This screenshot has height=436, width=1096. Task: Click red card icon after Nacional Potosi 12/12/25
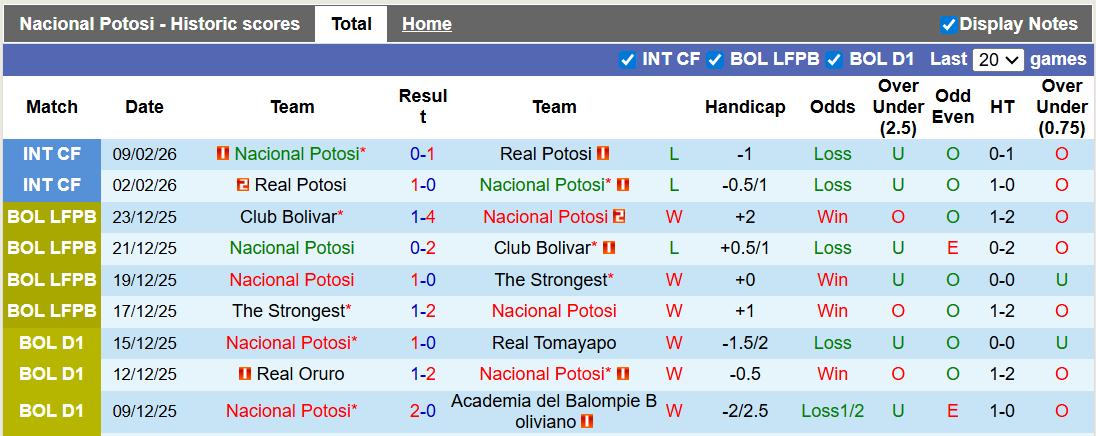click(x=623, y=374)
